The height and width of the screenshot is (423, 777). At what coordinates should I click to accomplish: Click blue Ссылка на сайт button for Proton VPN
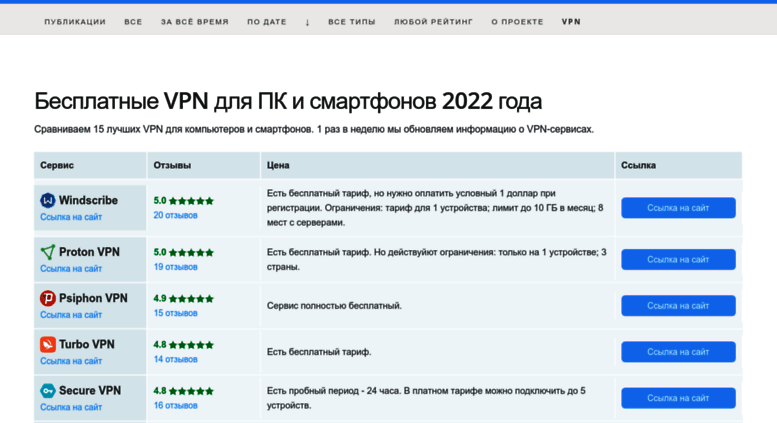[678, 259]
